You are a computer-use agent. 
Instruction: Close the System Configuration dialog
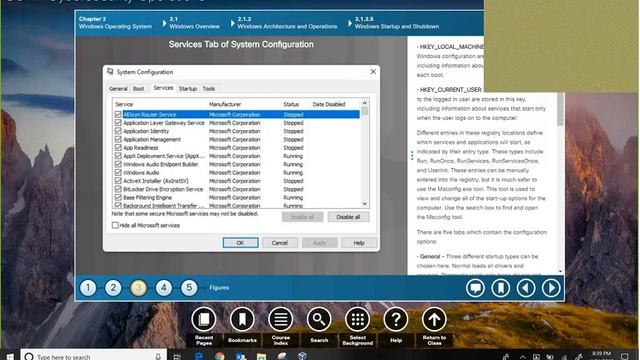click(x=373, y=72)
